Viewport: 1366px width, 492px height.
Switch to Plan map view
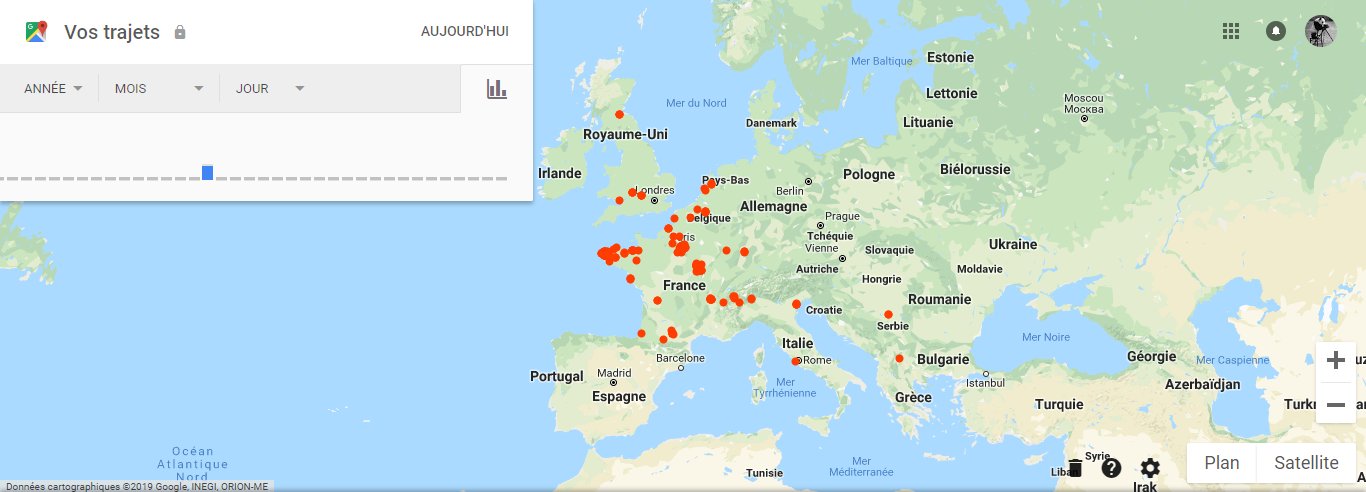pyautogui.click(x=1221, y=463)
